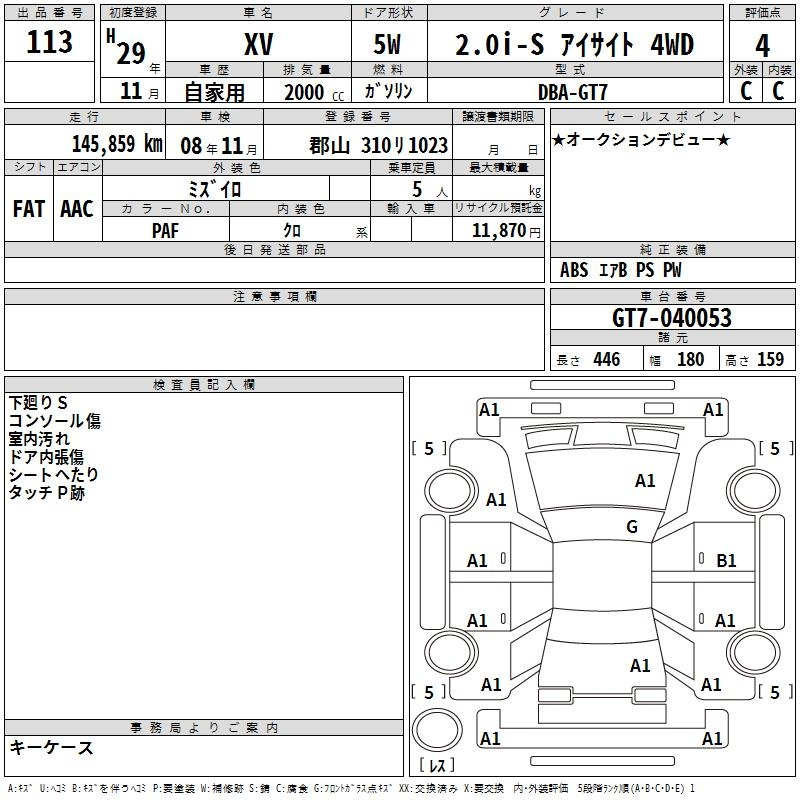This screenshot has width=800, height=800.
Task: Click the A1 mark on the rear trunk
Action: click(x=640, y=666)
